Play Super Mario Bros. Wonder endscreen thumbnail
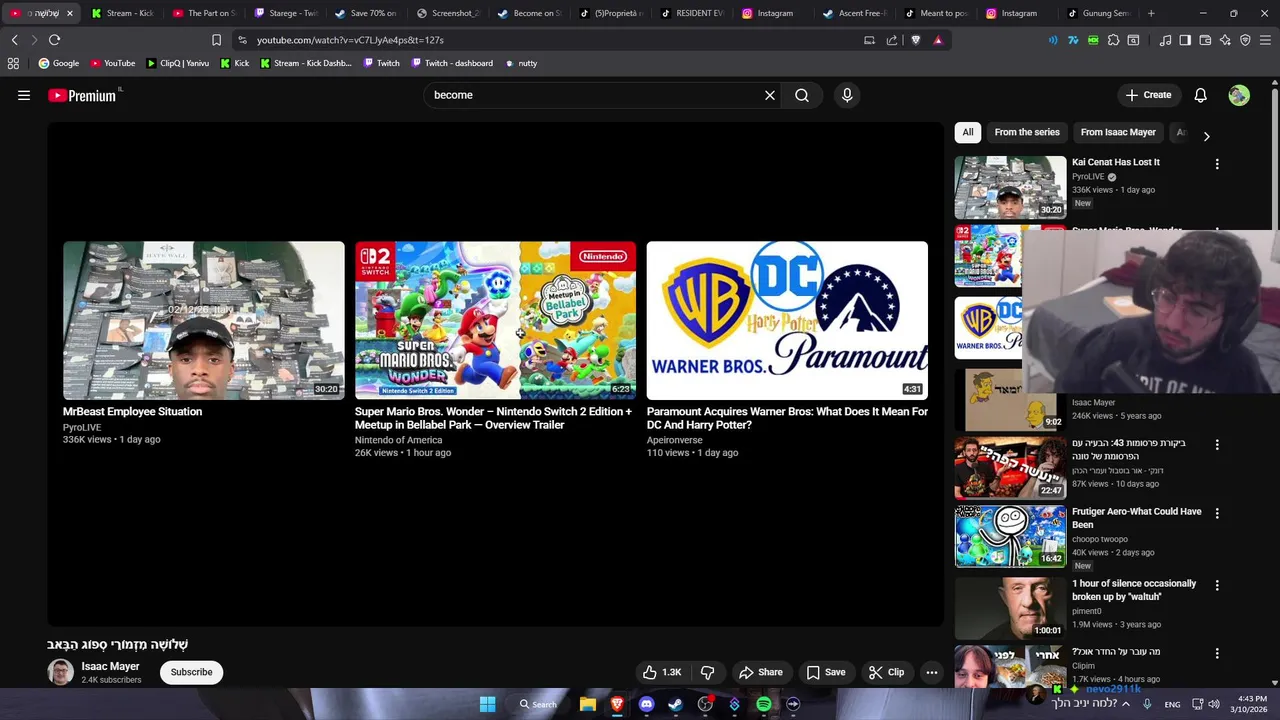 pos(495,320)
